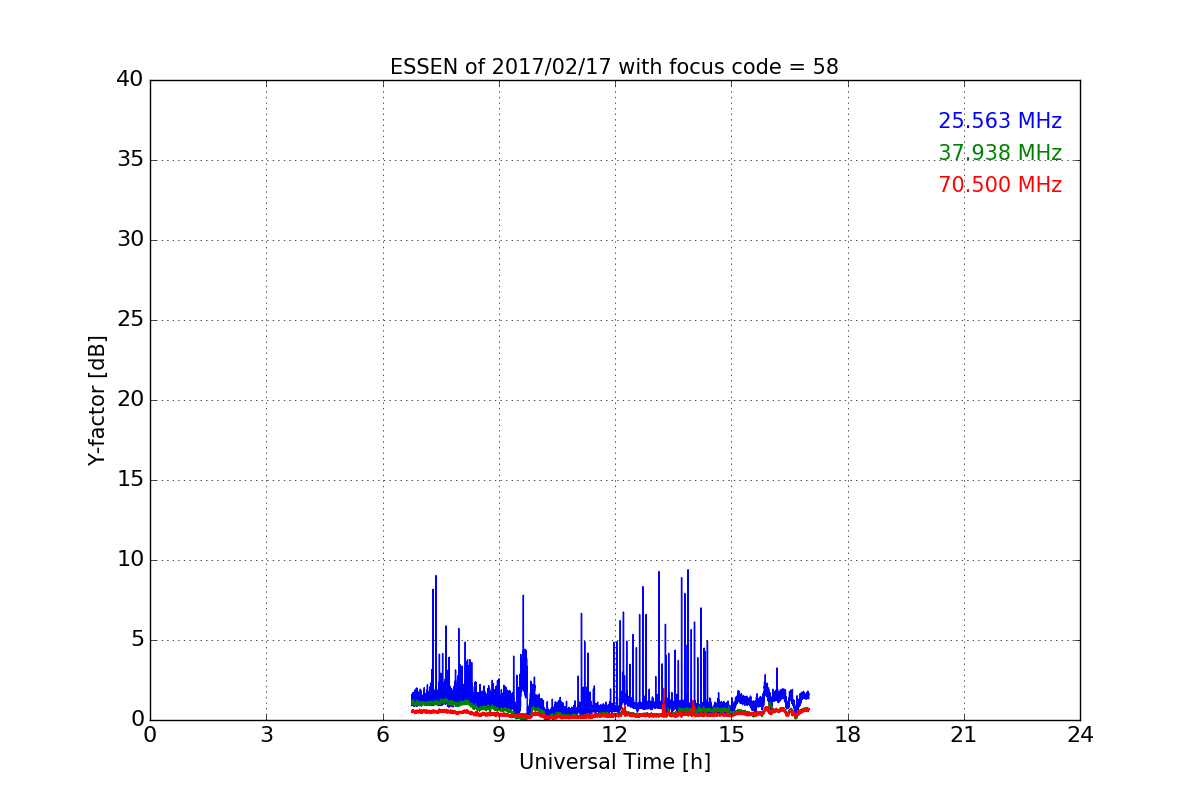Click the x-axis tick label 12
Viewport: 1200px width, 800px height.
pos(615,735)
